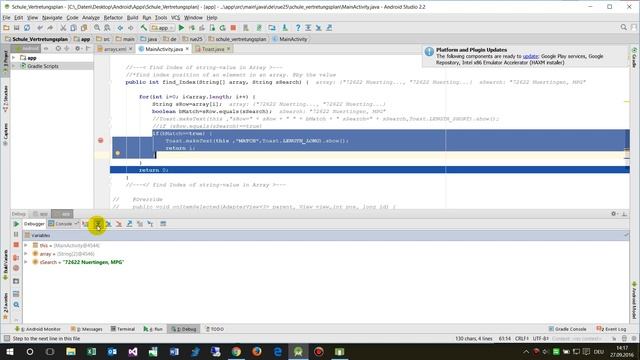Viewport: 640px width, 360px height.
Task: Click the Paste toolbar icon
Action: coord(84,28)
